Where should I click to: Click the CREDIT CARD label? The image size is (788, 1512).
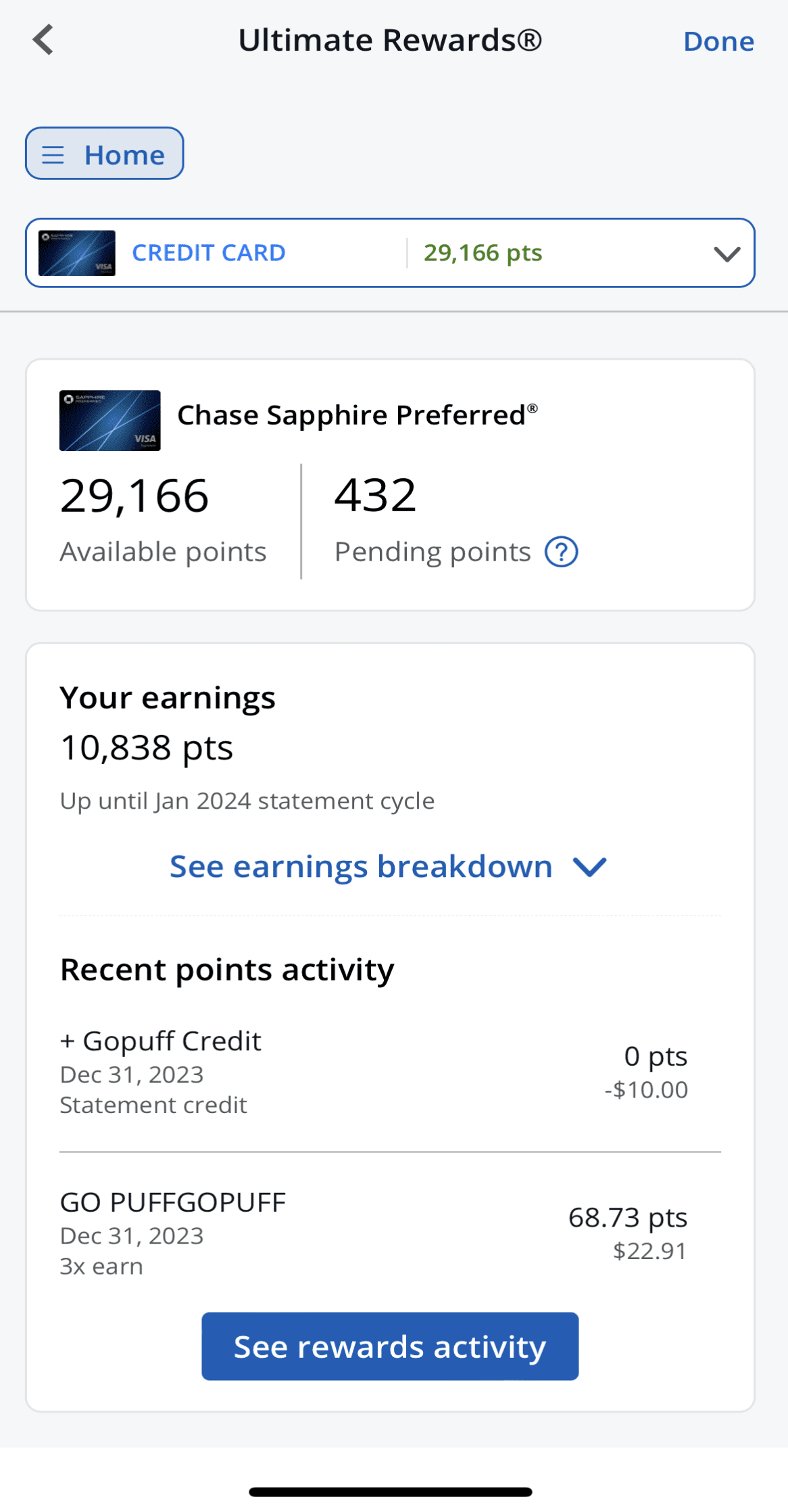coord(208,252)
